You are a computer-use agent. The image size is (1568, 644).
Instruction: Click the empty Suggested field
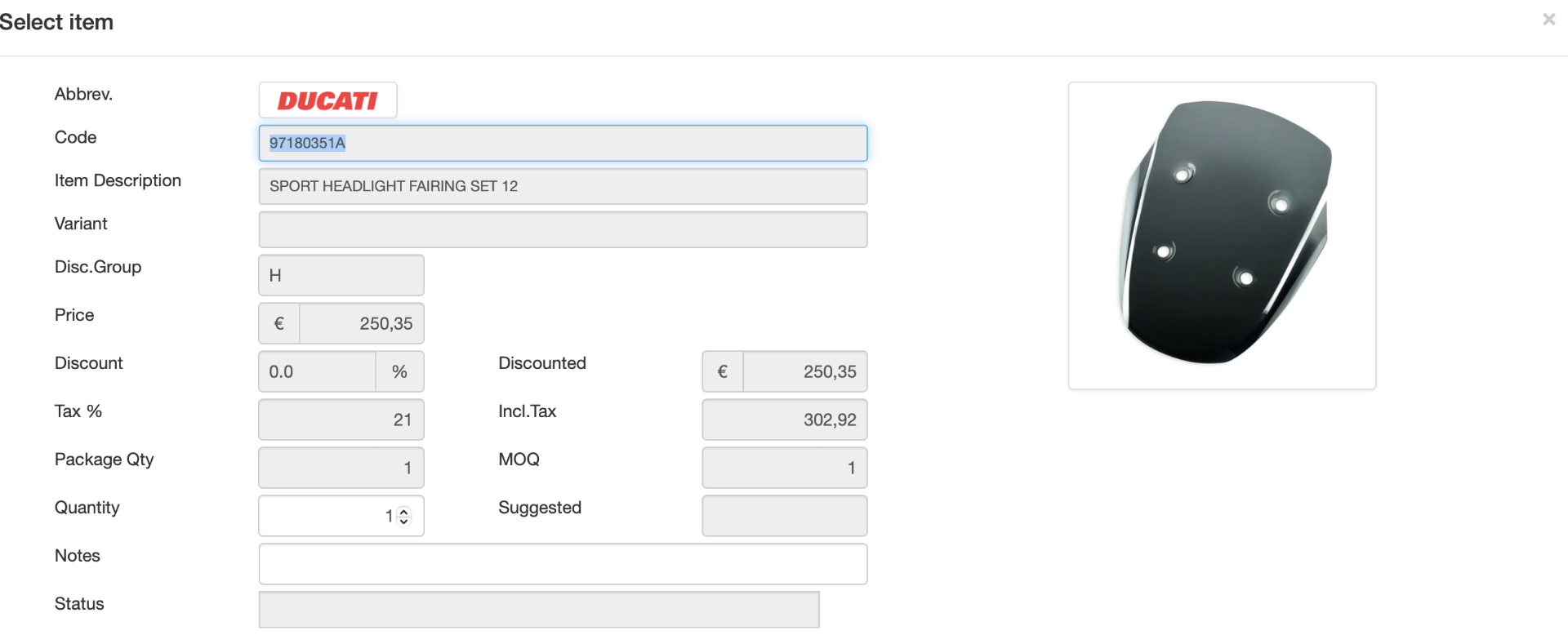784,517
